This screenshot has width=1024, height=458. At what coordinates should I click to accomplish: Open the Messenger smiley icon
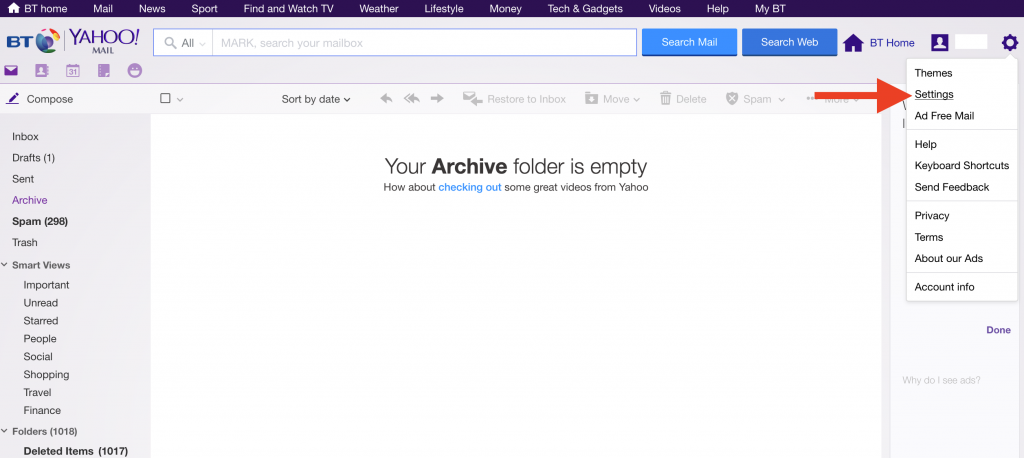(135, 71)
